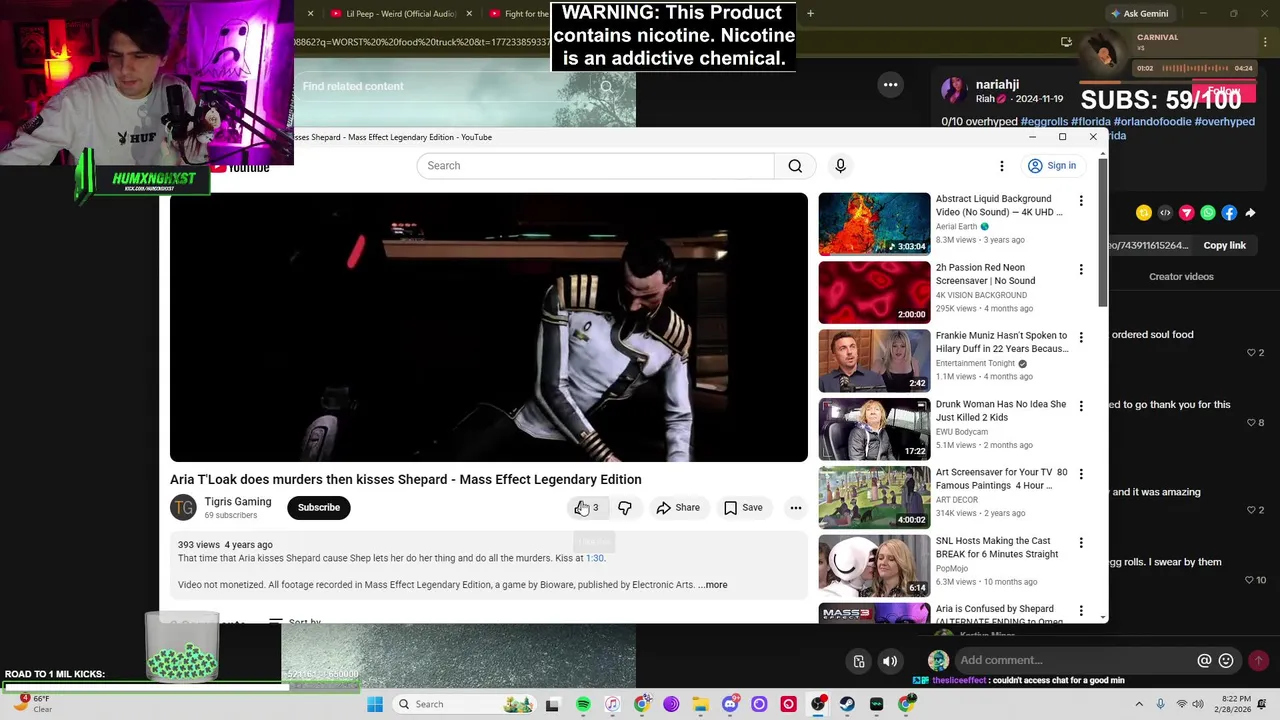Open more actions menu below video
The width and height of the screenshot is (1280, 720).
796,508
